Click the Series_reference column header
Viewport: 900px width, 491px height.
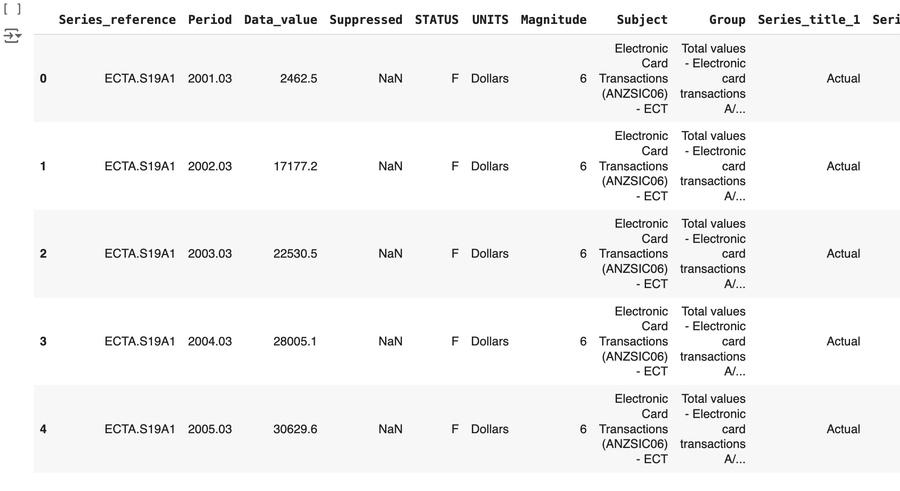click(x=117, y=20)
